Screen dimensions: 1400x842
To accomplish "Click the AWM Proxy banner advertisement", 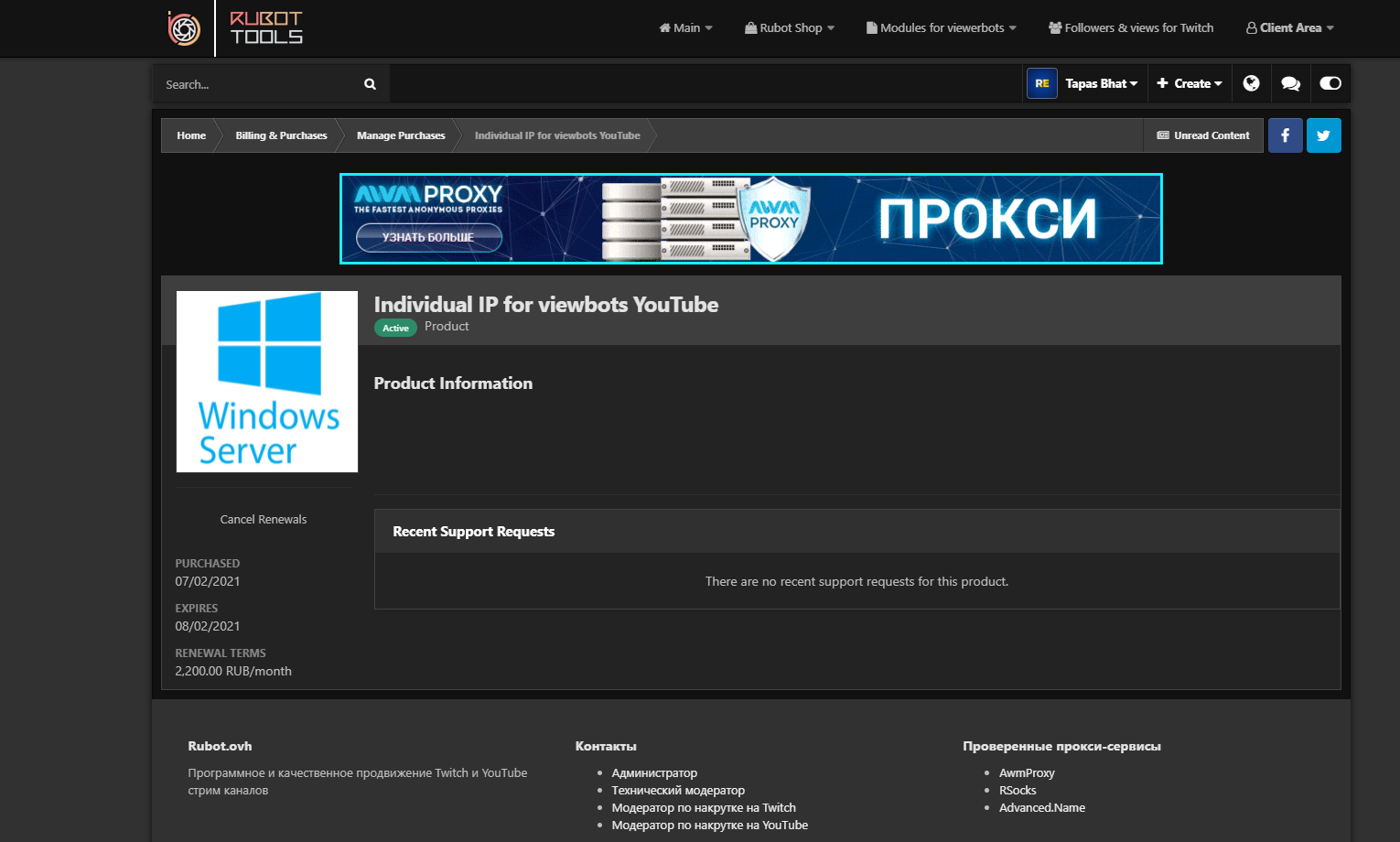I will (750, 219).
